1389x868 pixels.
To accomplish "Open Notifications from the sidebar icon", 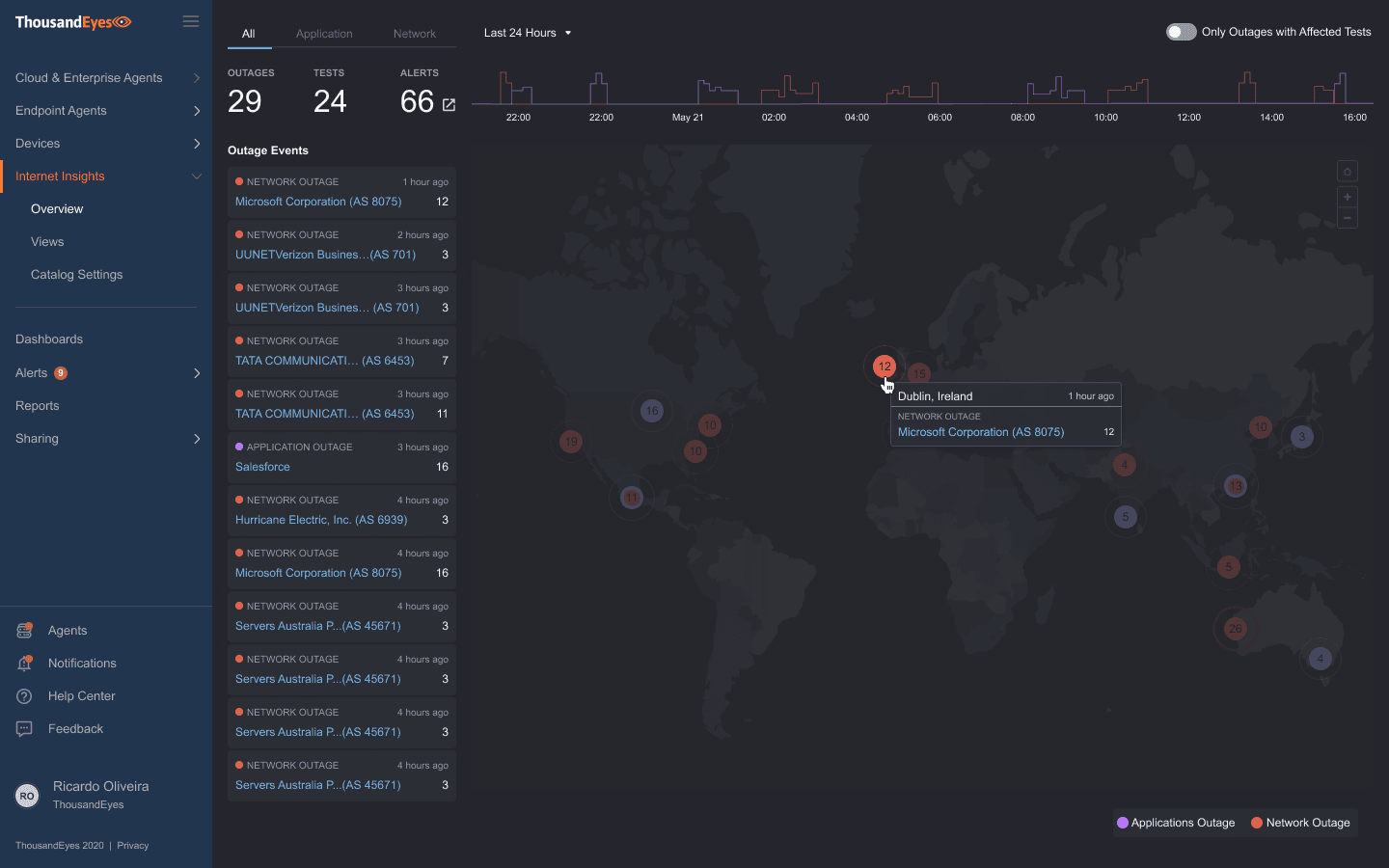I will click(24, 663).
